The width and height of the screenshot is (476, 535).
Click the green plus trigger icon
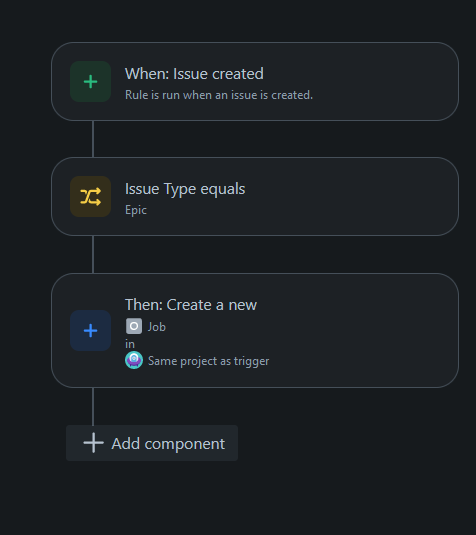tap(90, 82)
